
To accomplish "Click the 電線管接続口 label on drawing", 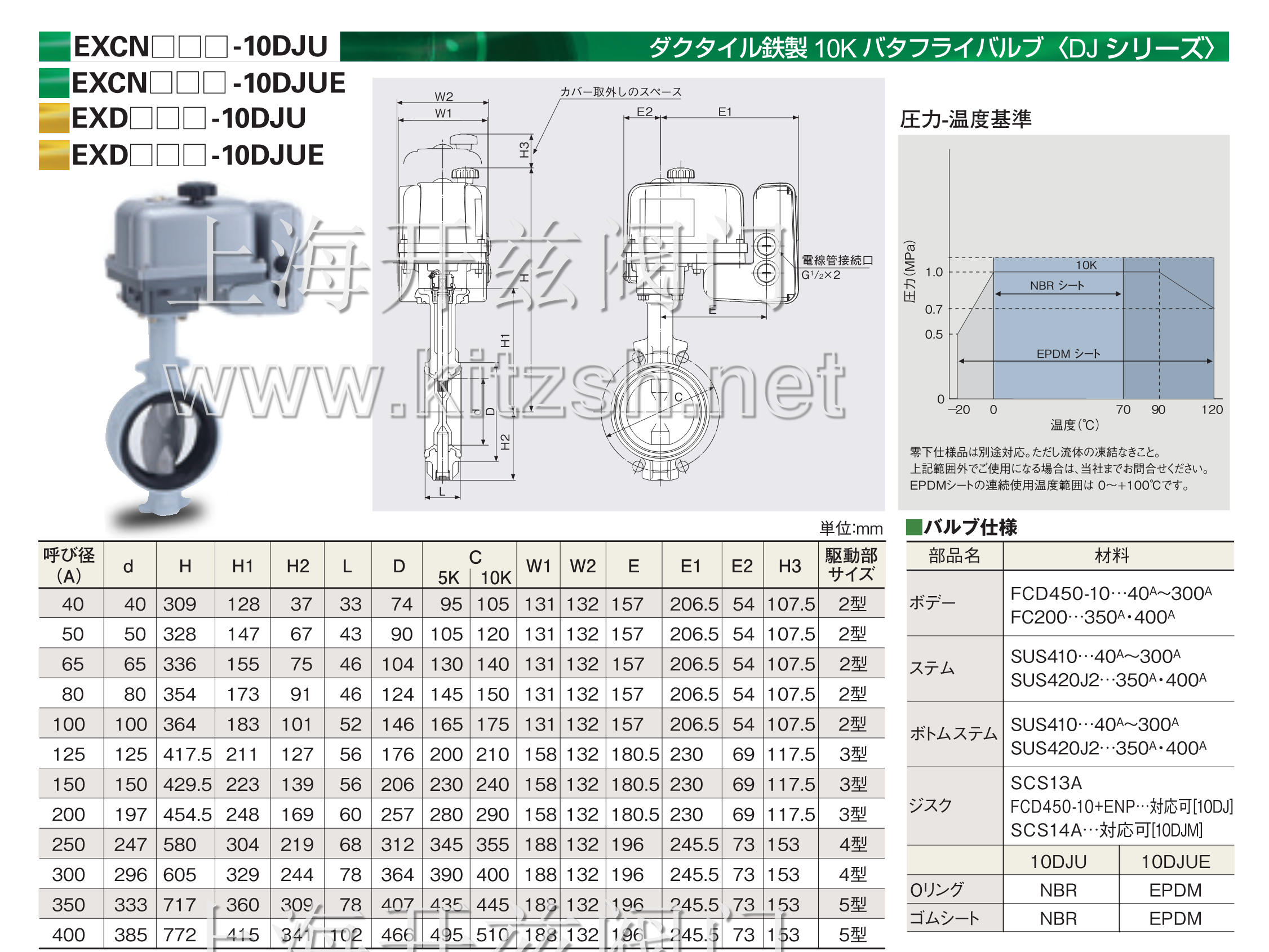I will pos(837,260).
